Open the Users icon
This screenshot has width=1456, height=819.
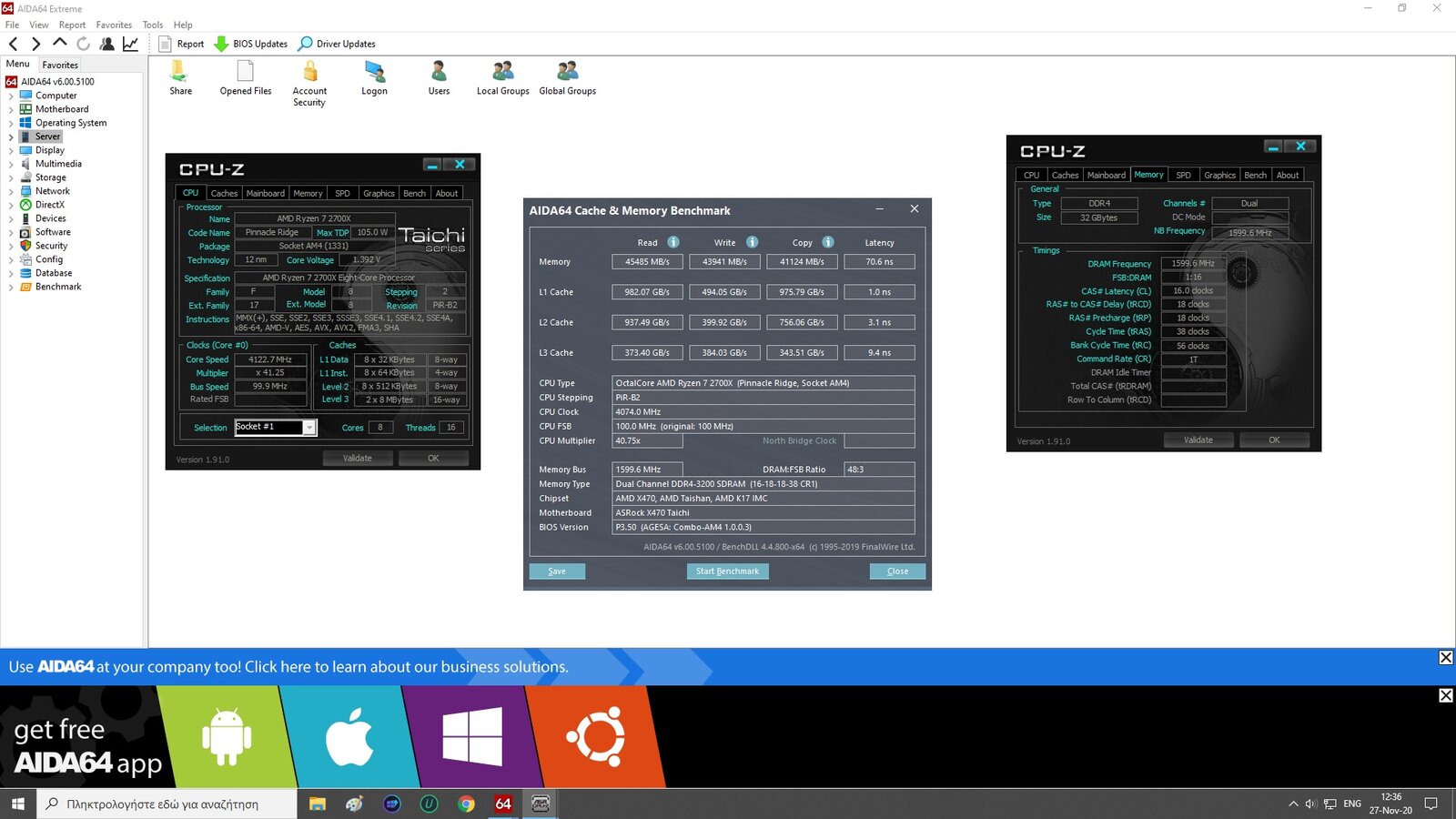439,78
